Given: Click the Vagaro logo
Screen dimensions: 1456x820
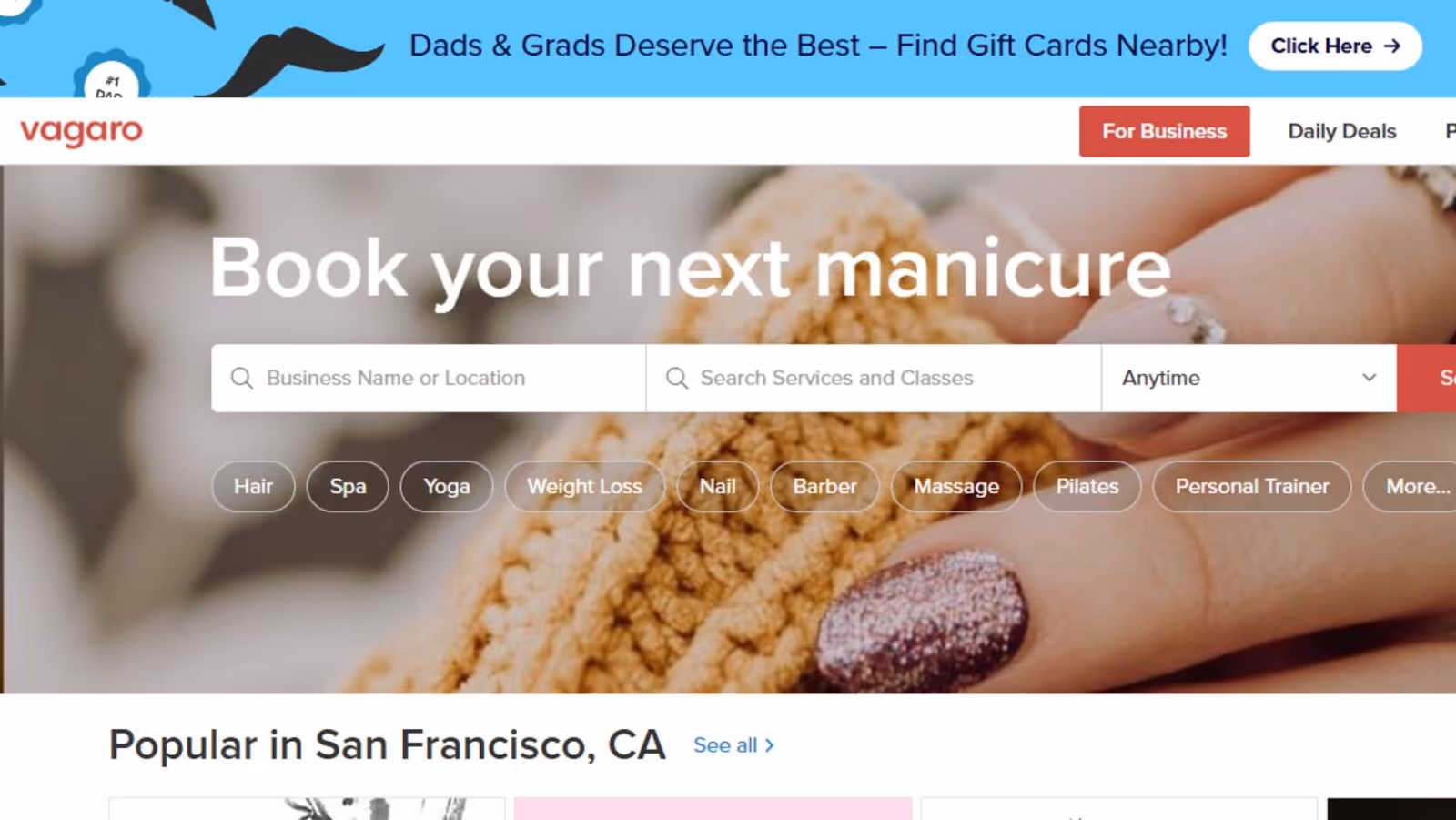Looking at the screenshot, I should coord(81,131).
